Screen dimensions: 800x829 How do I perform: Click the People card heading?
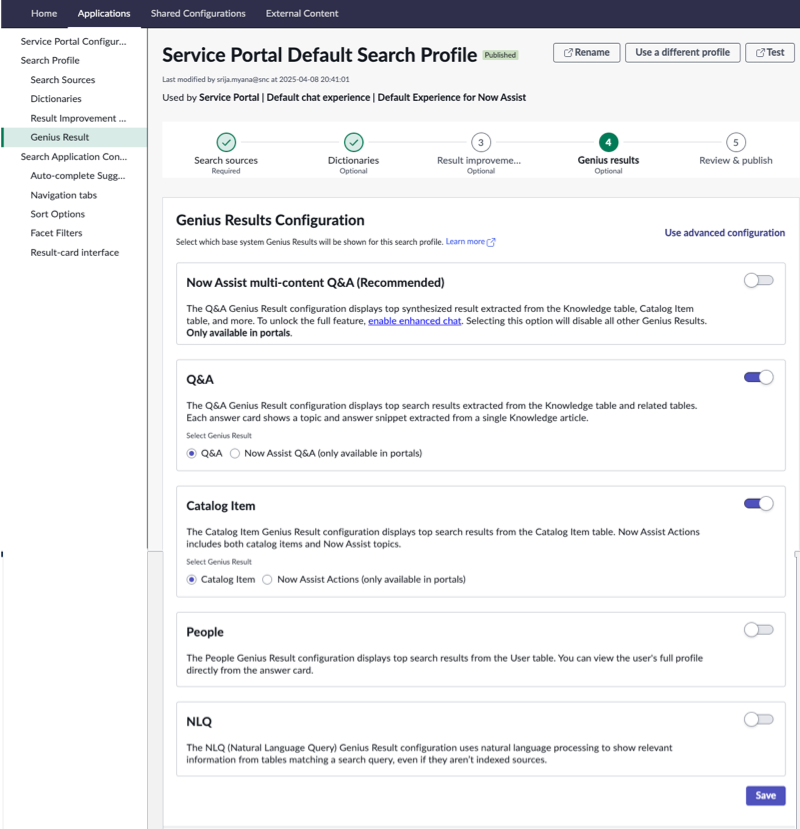point(205,632)
